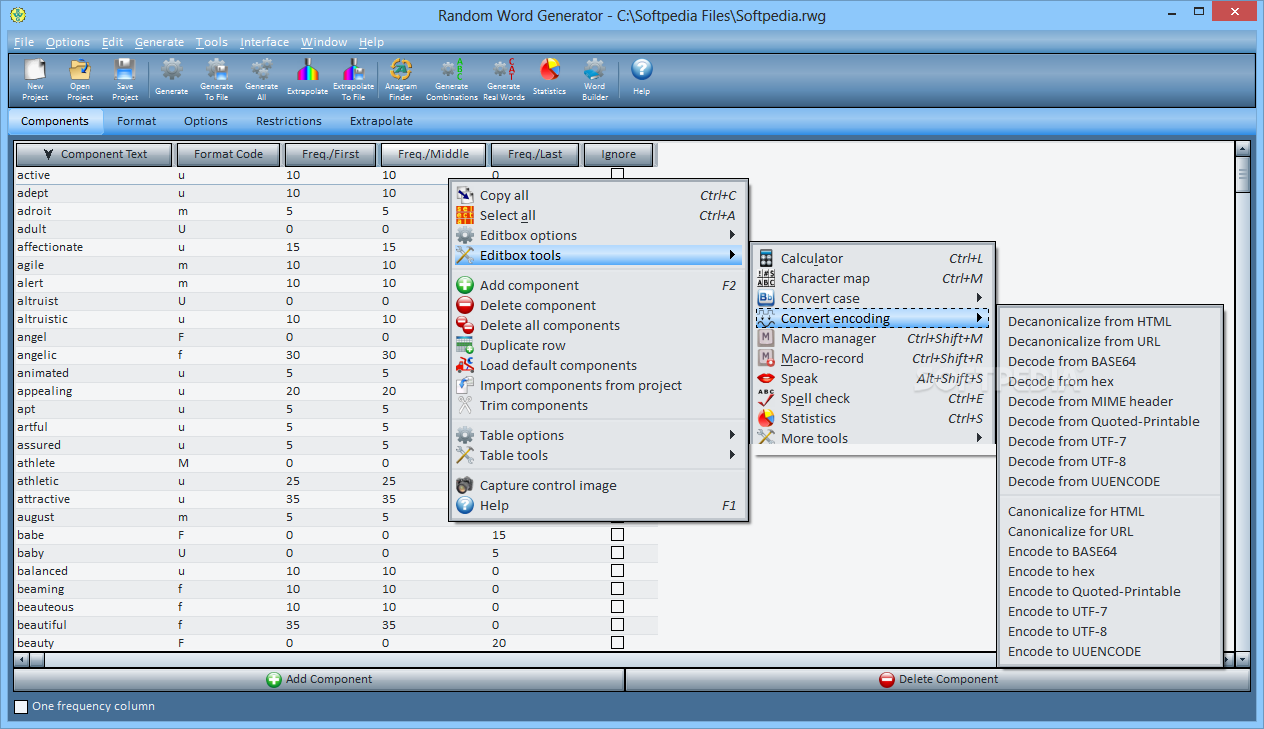This screenshot has width=1264, height=729.
Task: Tick the Ignore checkbox for beauteous row
Action: tap(617, 607)
